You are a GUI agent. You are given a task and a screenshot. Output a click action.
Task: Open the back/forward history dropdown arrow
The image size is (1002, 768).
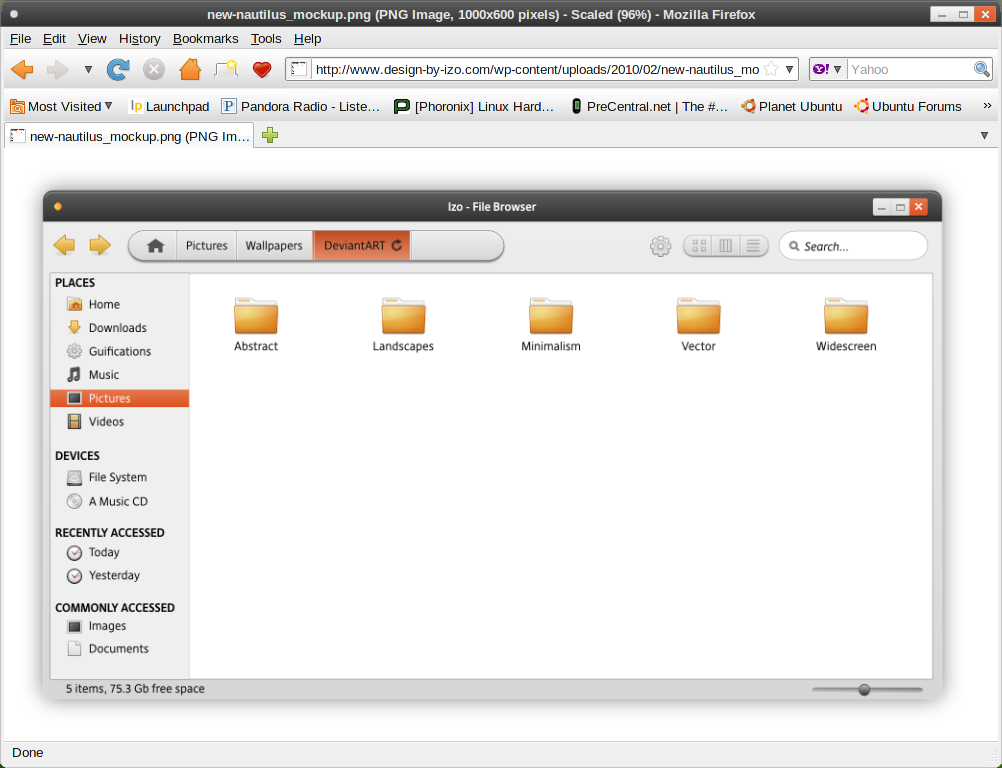coord(88,70)
